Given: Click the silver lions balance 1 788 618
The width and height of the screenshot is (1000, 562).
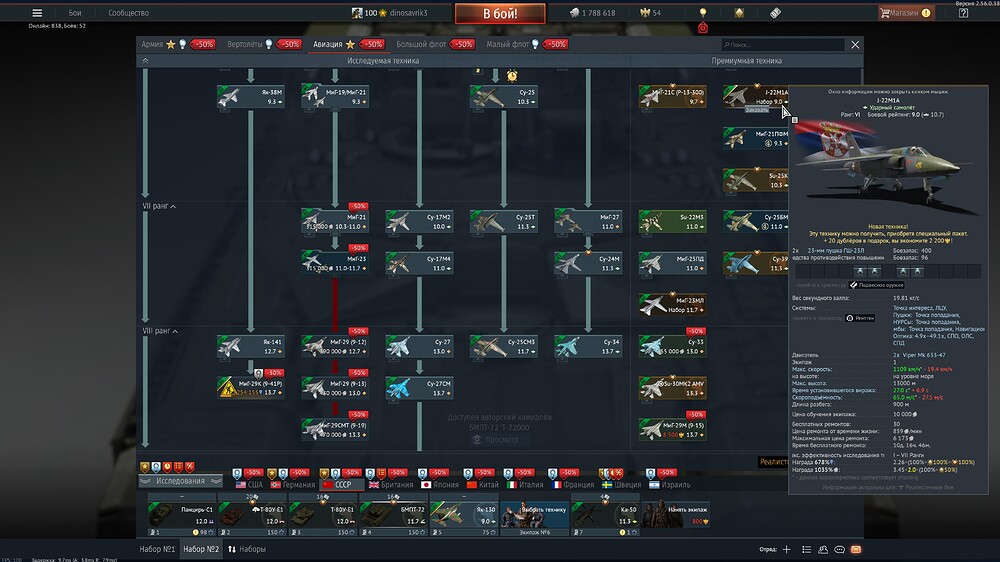Looking at the screenshot, I should 592,13.
